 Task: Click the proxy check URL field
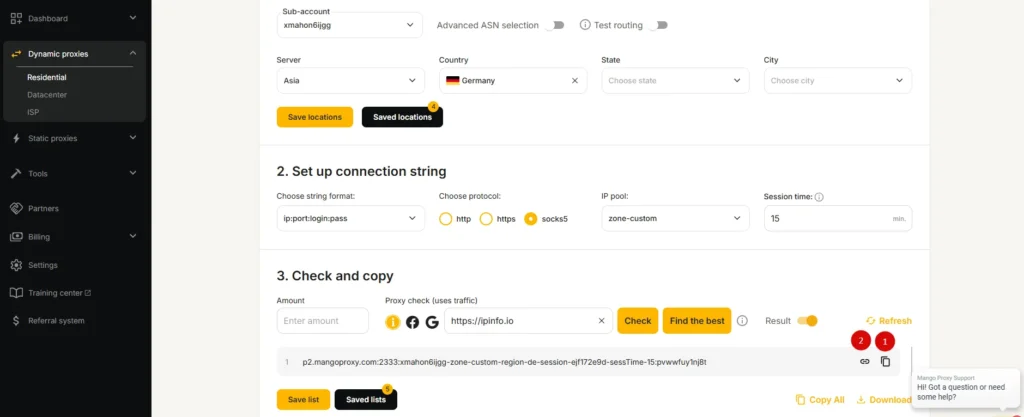[x=528, y=320]
